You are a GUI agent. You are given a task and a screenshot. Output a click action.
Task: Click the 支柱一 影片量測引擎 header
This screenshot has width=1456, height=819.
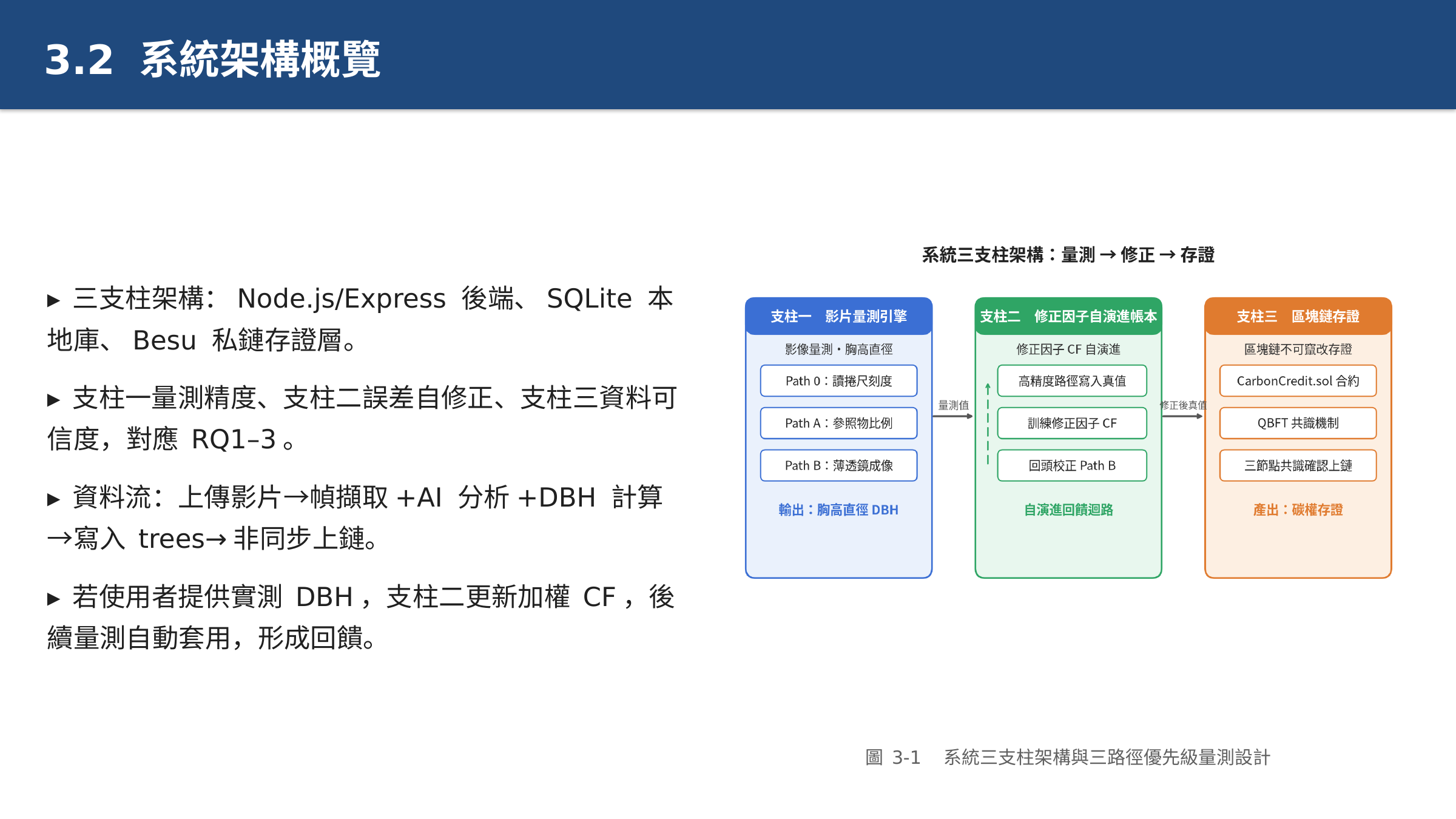[x=838, y=316]
